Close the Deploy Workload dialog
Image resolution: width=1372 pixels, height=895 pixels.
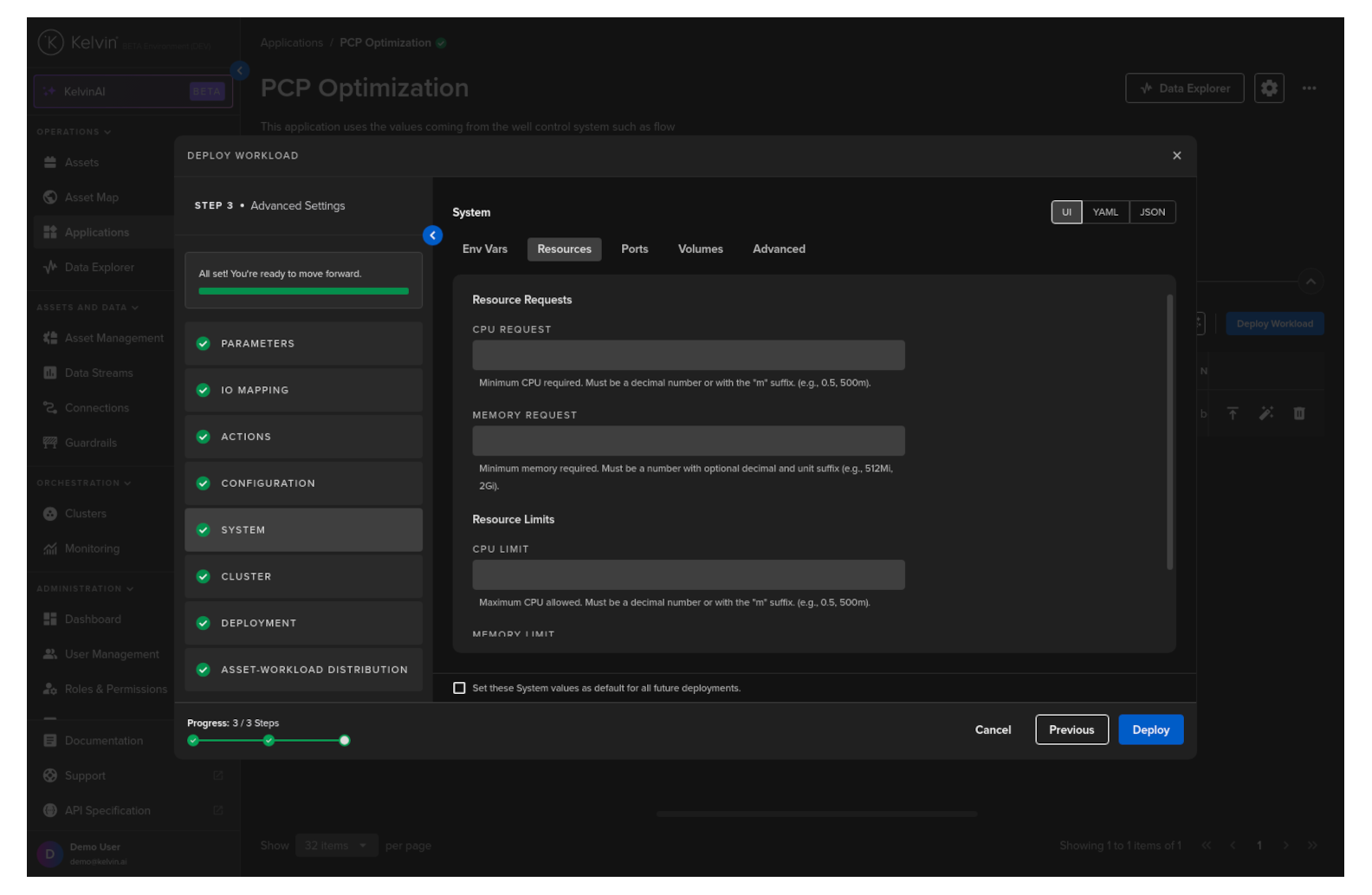[1176, 156]
